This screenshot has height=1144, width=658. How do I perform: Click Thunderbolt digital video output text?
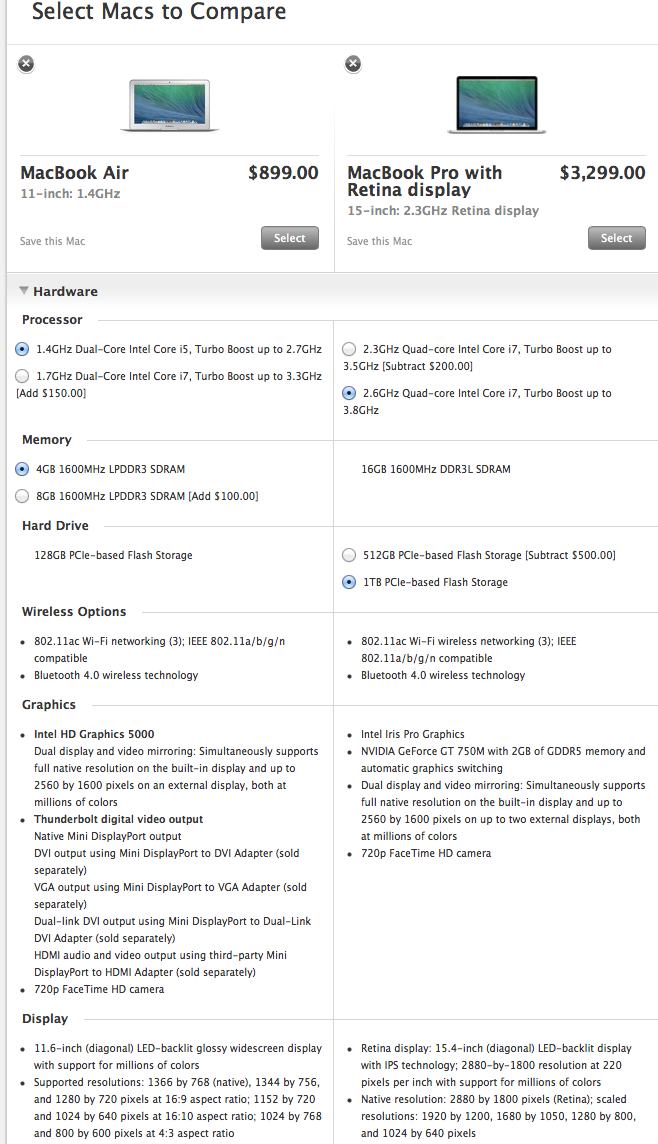point(118,819)
